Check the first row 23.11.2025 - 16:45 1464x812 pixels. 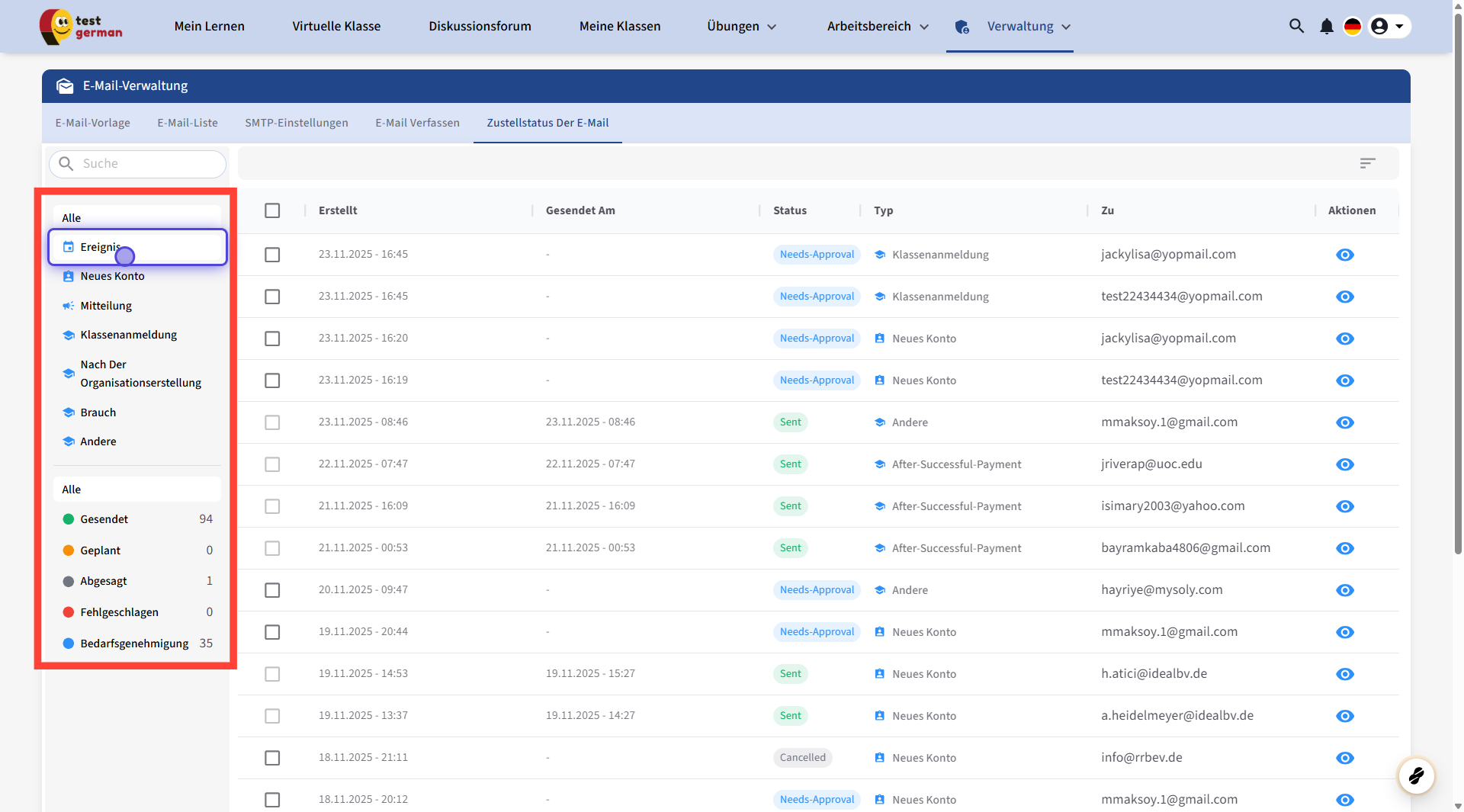272,255
